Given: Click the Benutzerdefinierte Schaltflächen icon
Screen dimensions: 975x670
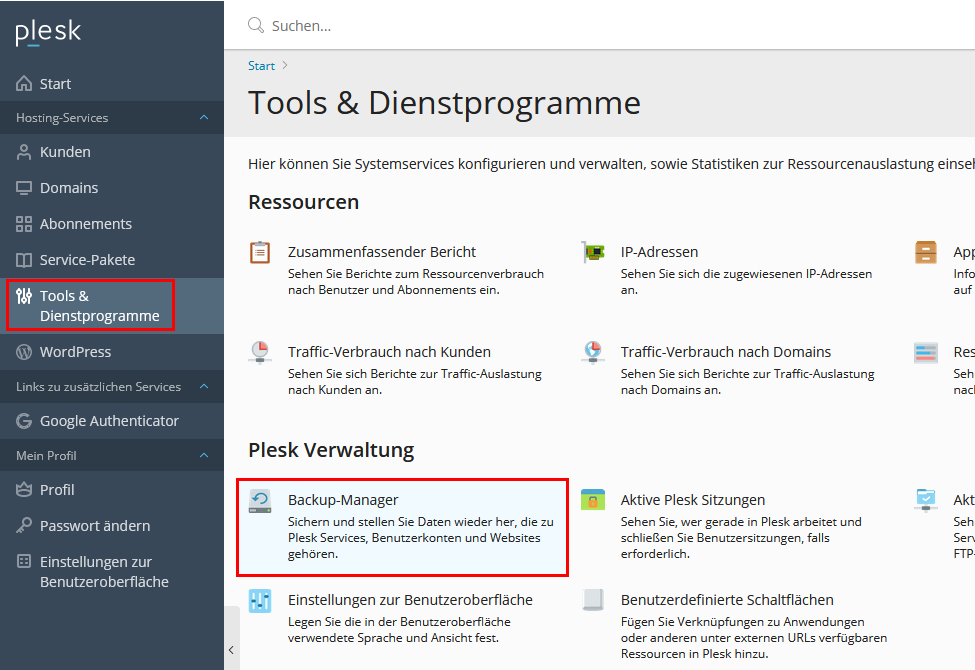Looking at the screenshot, I should (x=593, y=601).
